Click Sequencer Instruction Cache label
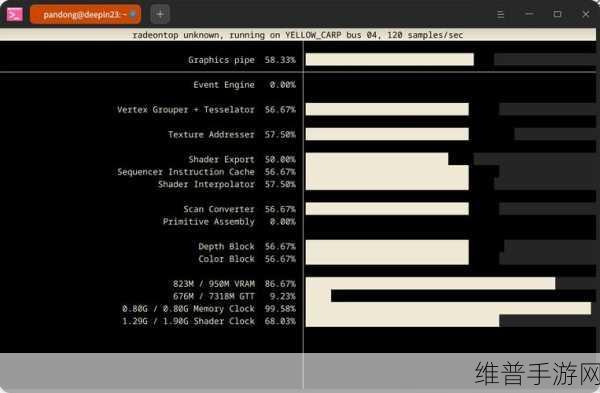This screenshot has width=600, height=393. point(186,172)
